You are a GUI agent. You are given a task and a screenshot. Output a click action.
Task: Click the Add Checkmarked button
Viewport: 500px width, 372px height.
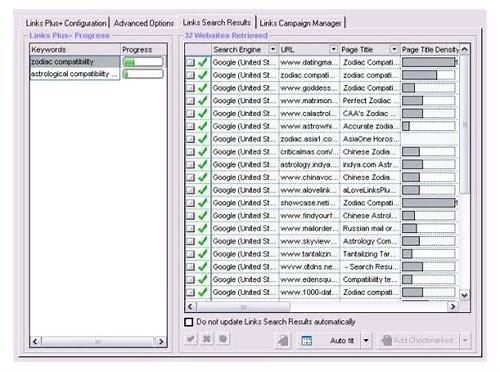[x=418, y=340]
